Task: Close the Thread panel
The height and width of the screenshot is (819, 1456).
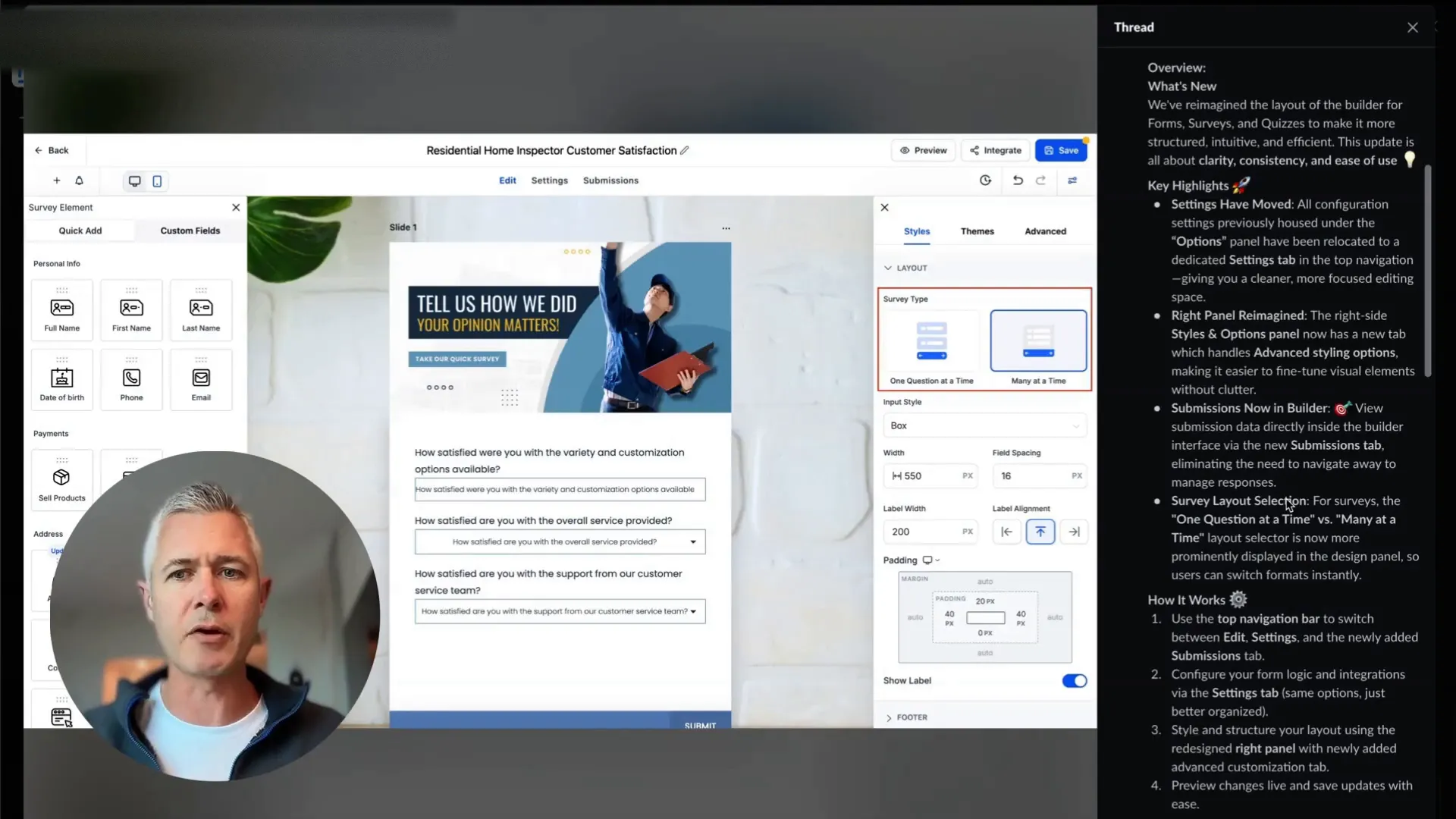Action: tap(1412, 27)
